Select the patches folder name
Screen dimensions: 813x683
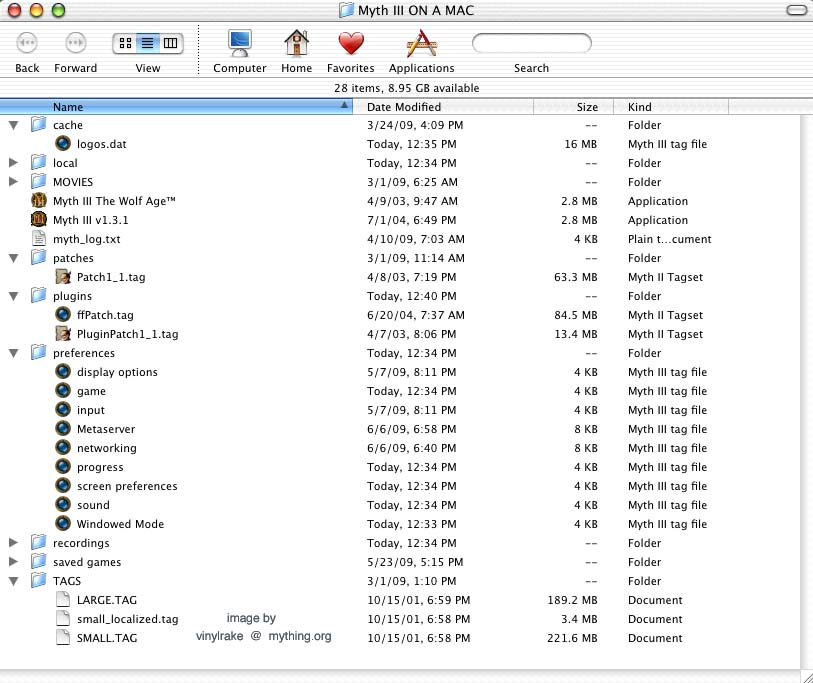(73, 258)
